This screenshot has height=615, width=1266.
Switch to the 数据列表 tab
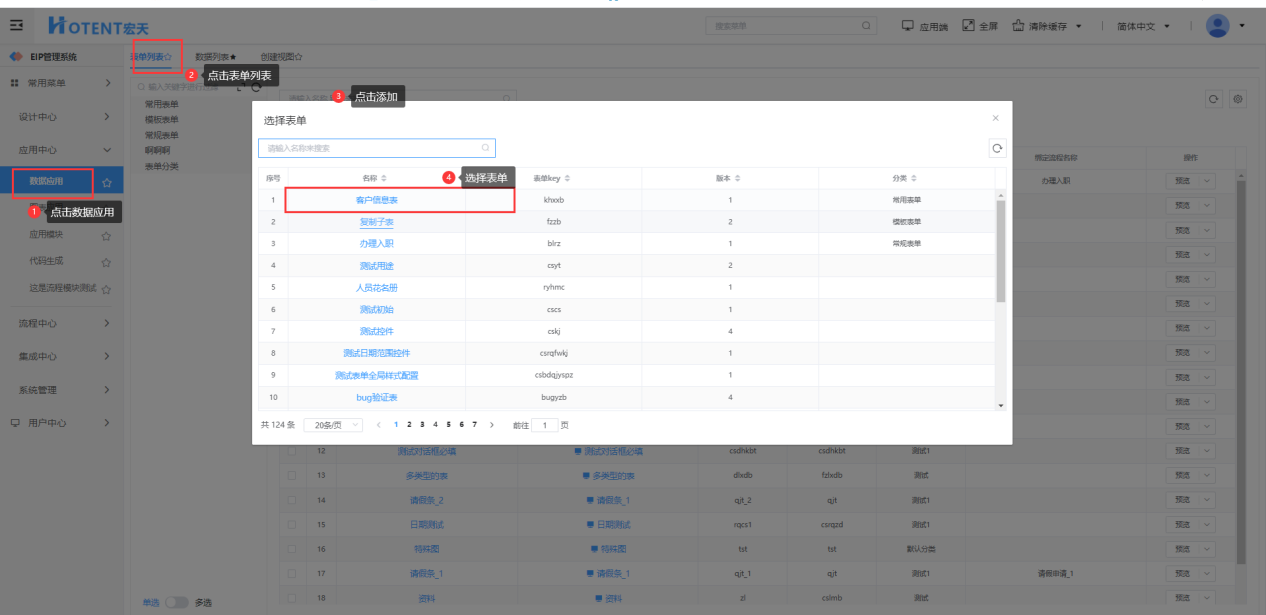coord(216,57)
